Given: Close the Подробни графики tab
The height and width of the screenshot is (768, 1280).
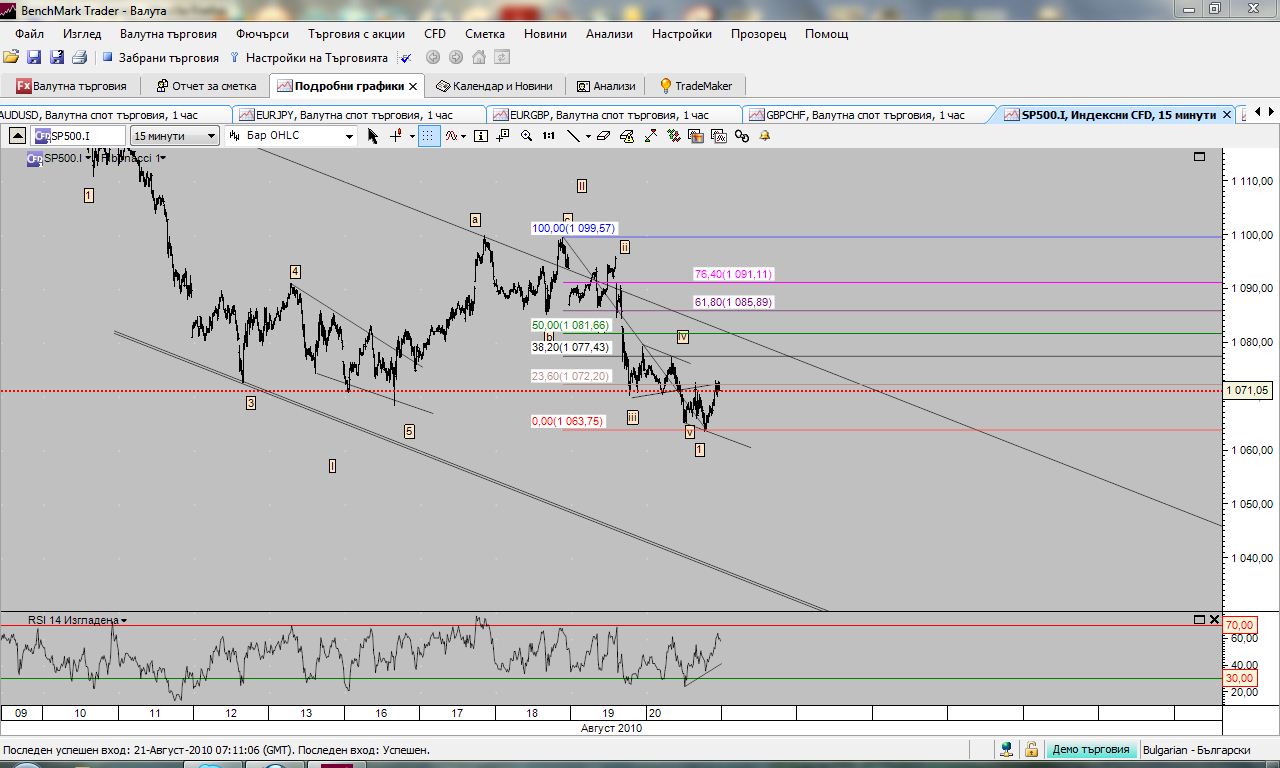Looking at the screenshot, I should tap(413, 86).
